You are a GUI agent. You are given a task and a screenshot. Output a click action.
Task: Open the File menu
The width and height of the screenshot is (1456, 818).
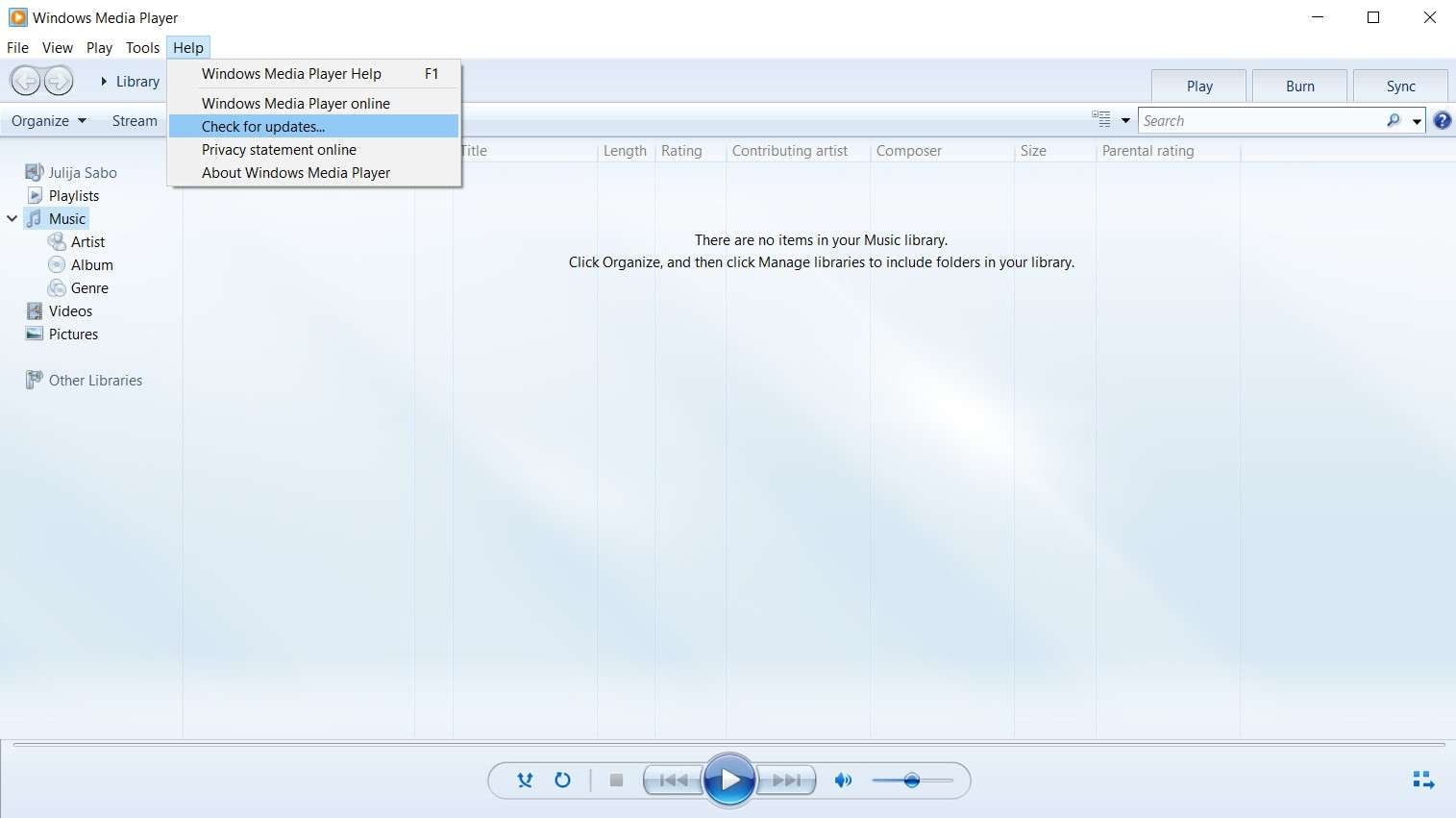17,47
